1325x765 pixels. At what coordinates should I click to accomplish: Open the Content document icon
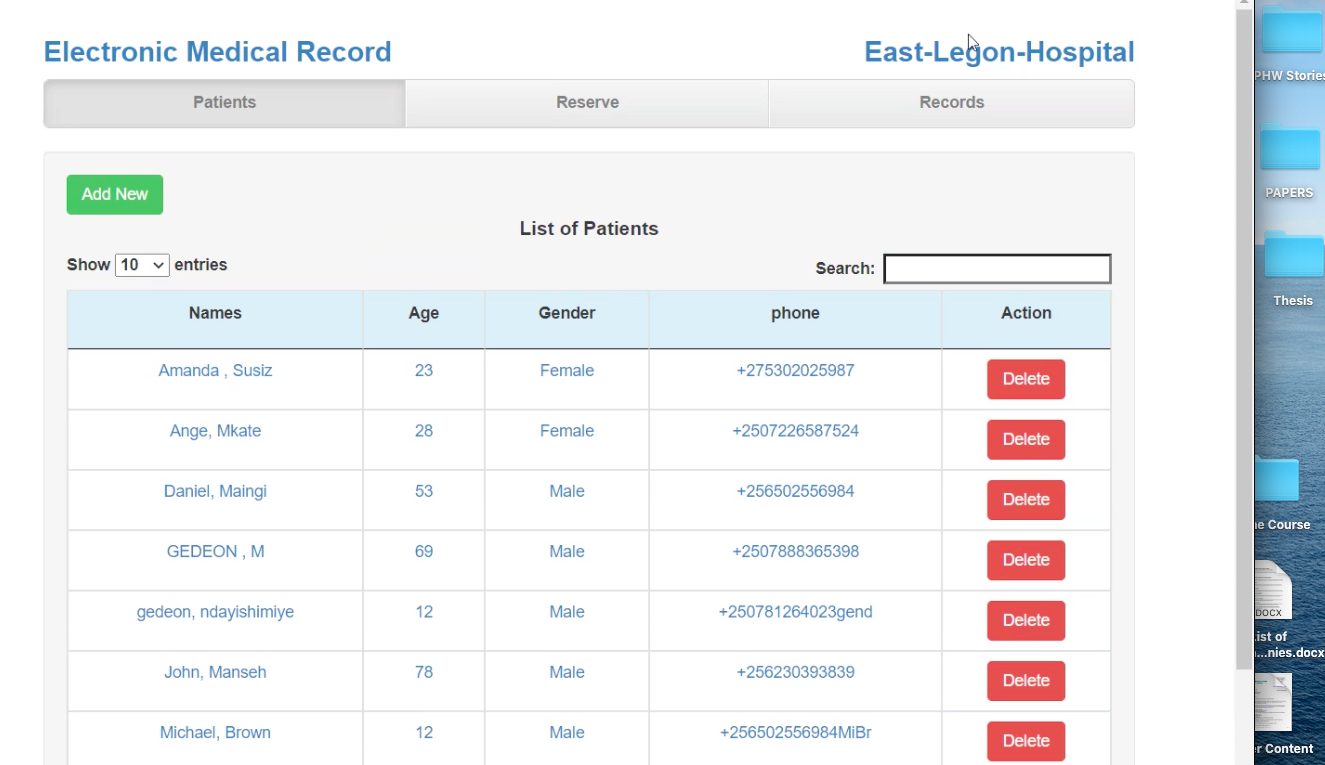(1273, 701)
